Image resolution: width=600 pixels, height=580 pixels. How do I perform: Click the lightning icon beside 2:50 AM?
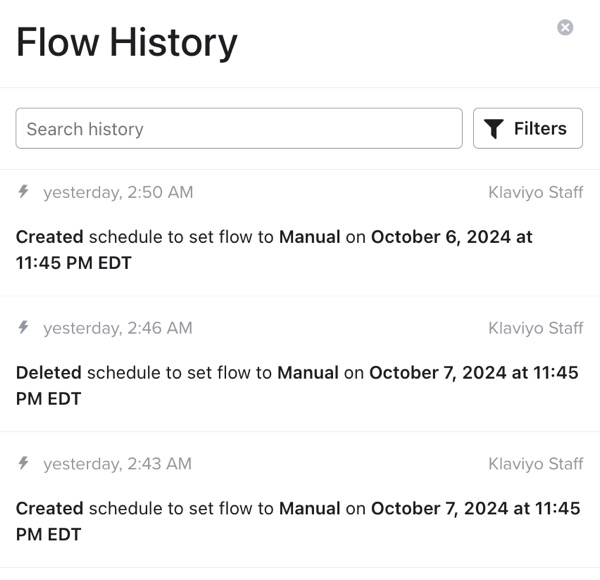click(x=24, y=192)
